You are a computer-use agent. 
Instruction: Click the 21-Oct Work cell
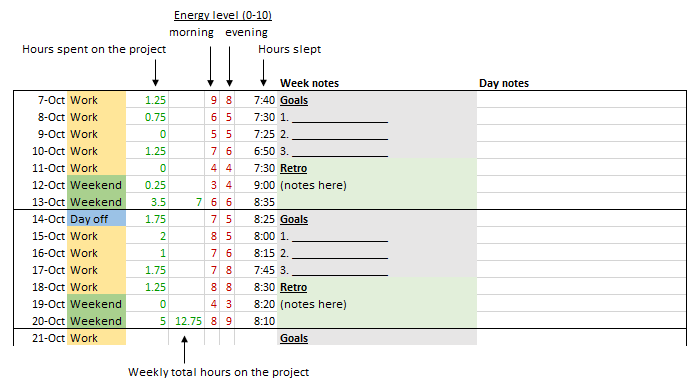[x=96, y=338]
